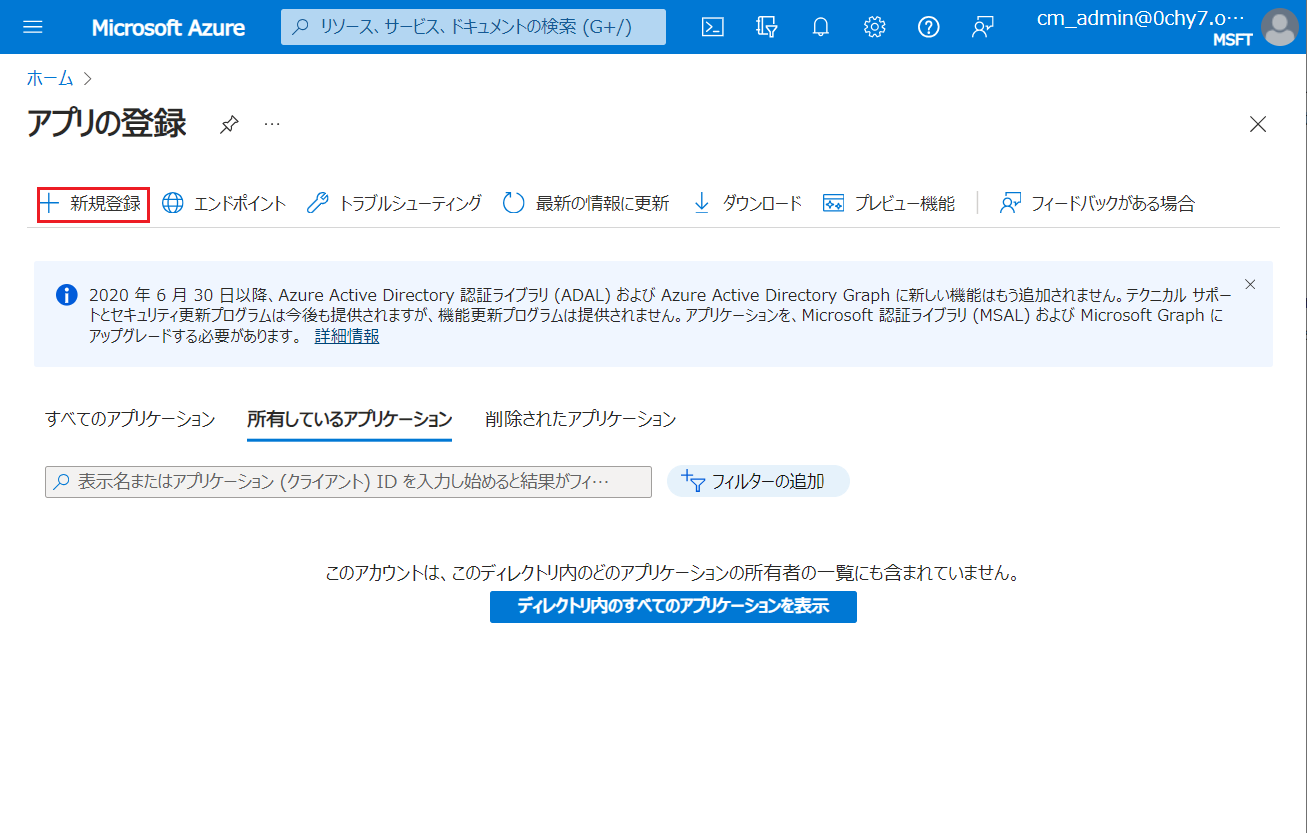Click ダウンロード toolbar button
The width and height of the screenshot is (1307, 833).
point(747,204)
